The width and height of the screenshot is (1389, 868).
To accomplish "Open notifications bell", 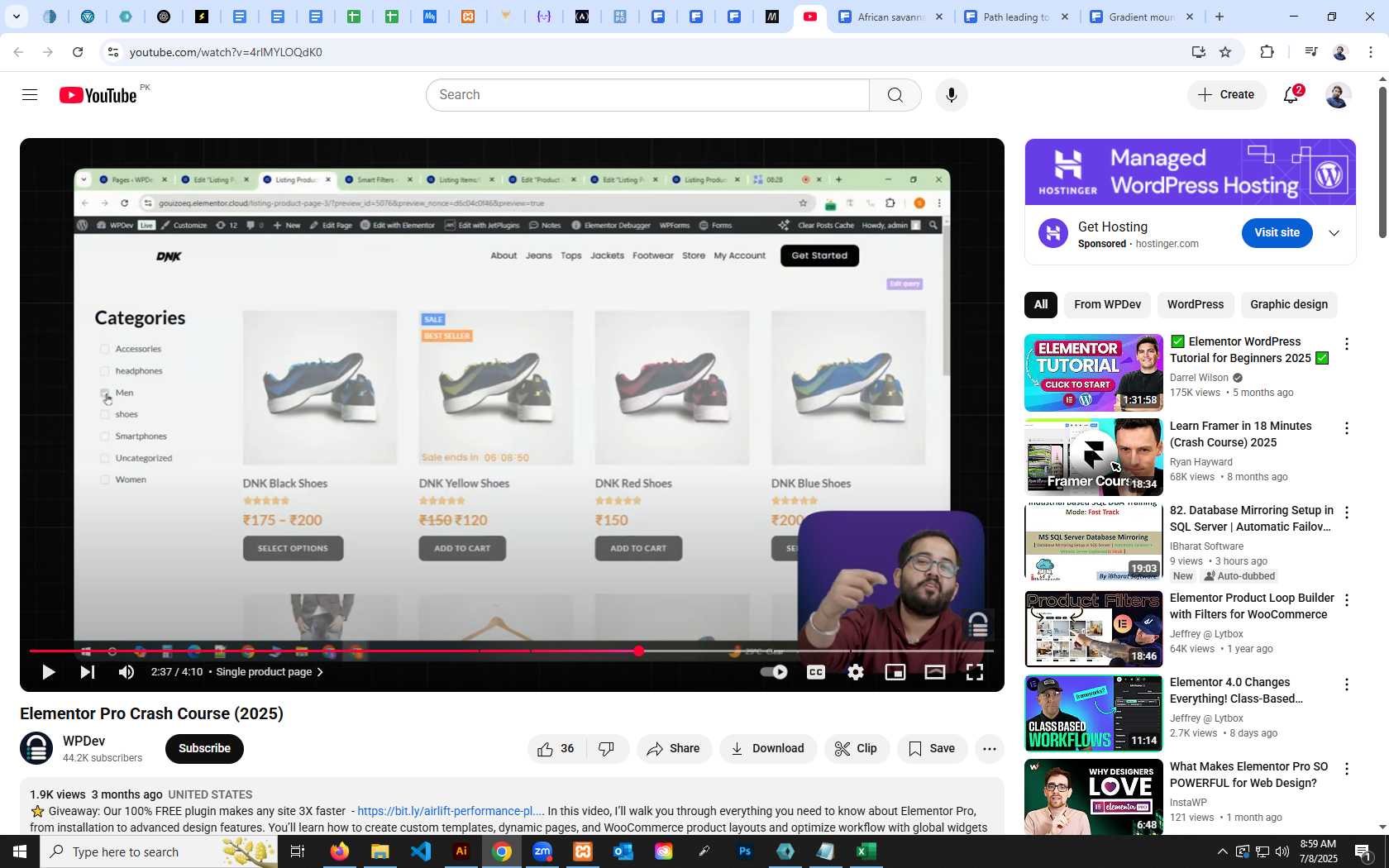I will (x=1291, y=95).
